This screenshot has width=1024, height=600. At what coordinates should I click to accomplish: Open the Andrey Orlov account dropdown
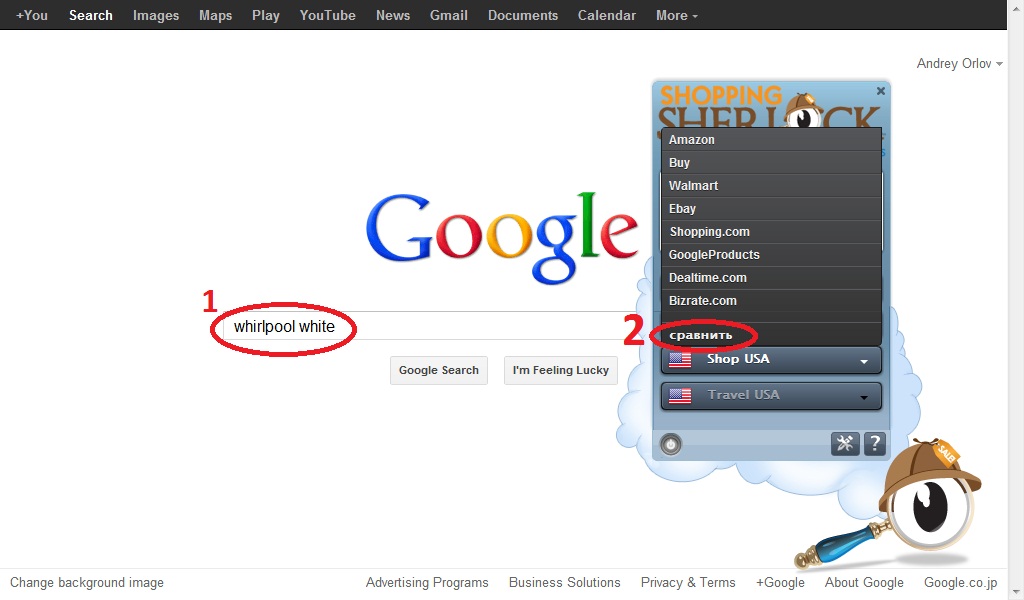pos(959,63)
